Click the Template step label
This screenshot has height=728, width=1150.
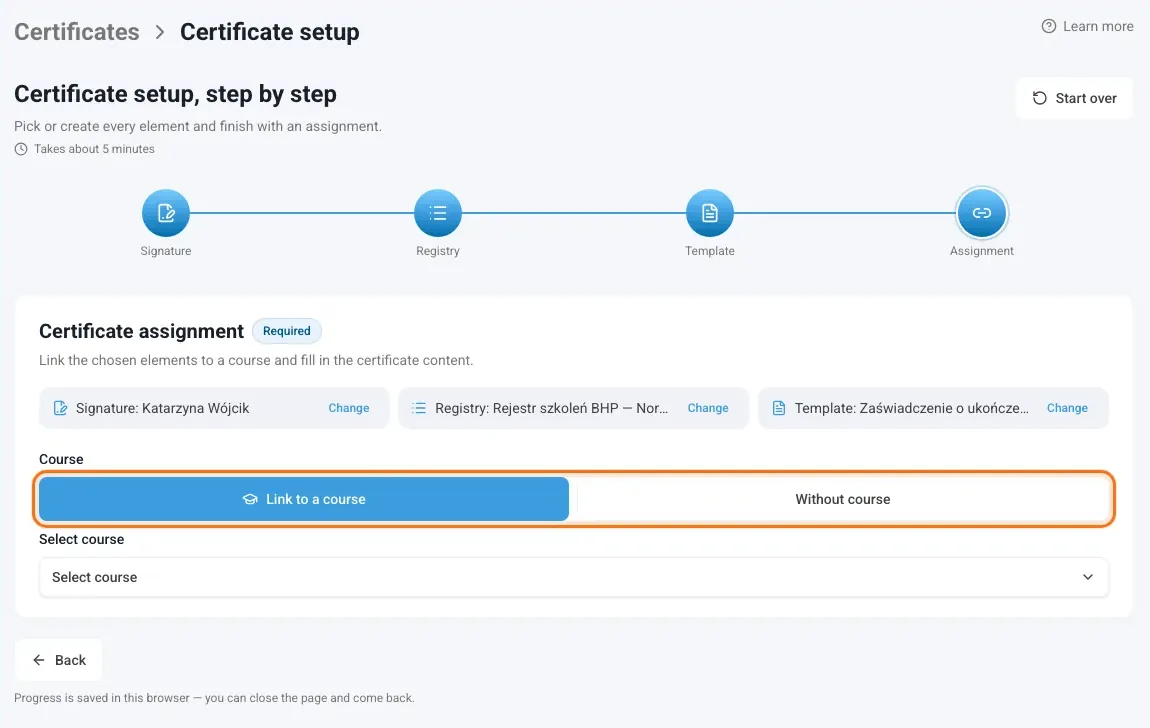tap(709, 251)
